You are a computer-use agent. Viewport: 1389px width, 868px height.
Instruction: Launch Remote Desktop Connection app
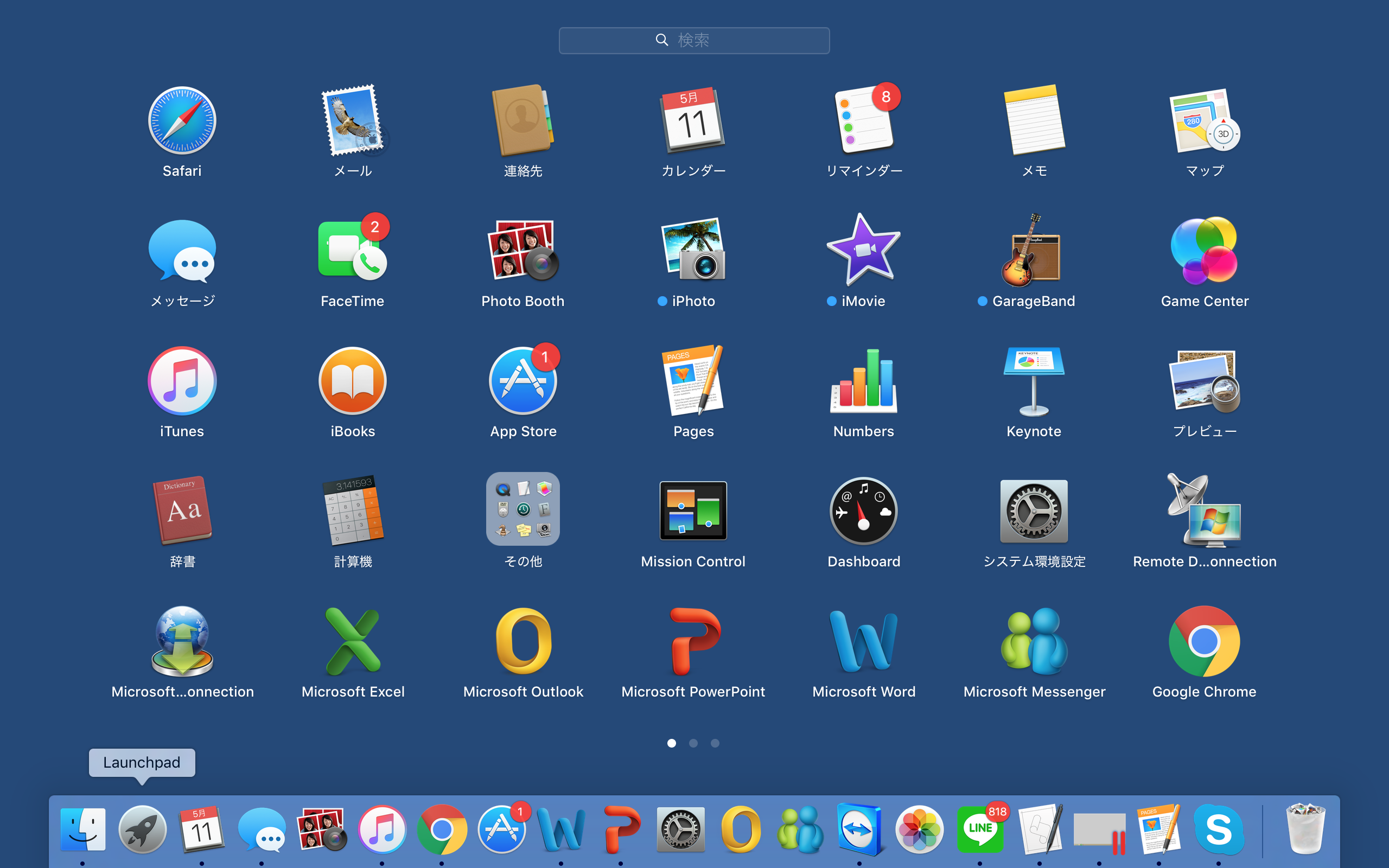coord(1205,511)
